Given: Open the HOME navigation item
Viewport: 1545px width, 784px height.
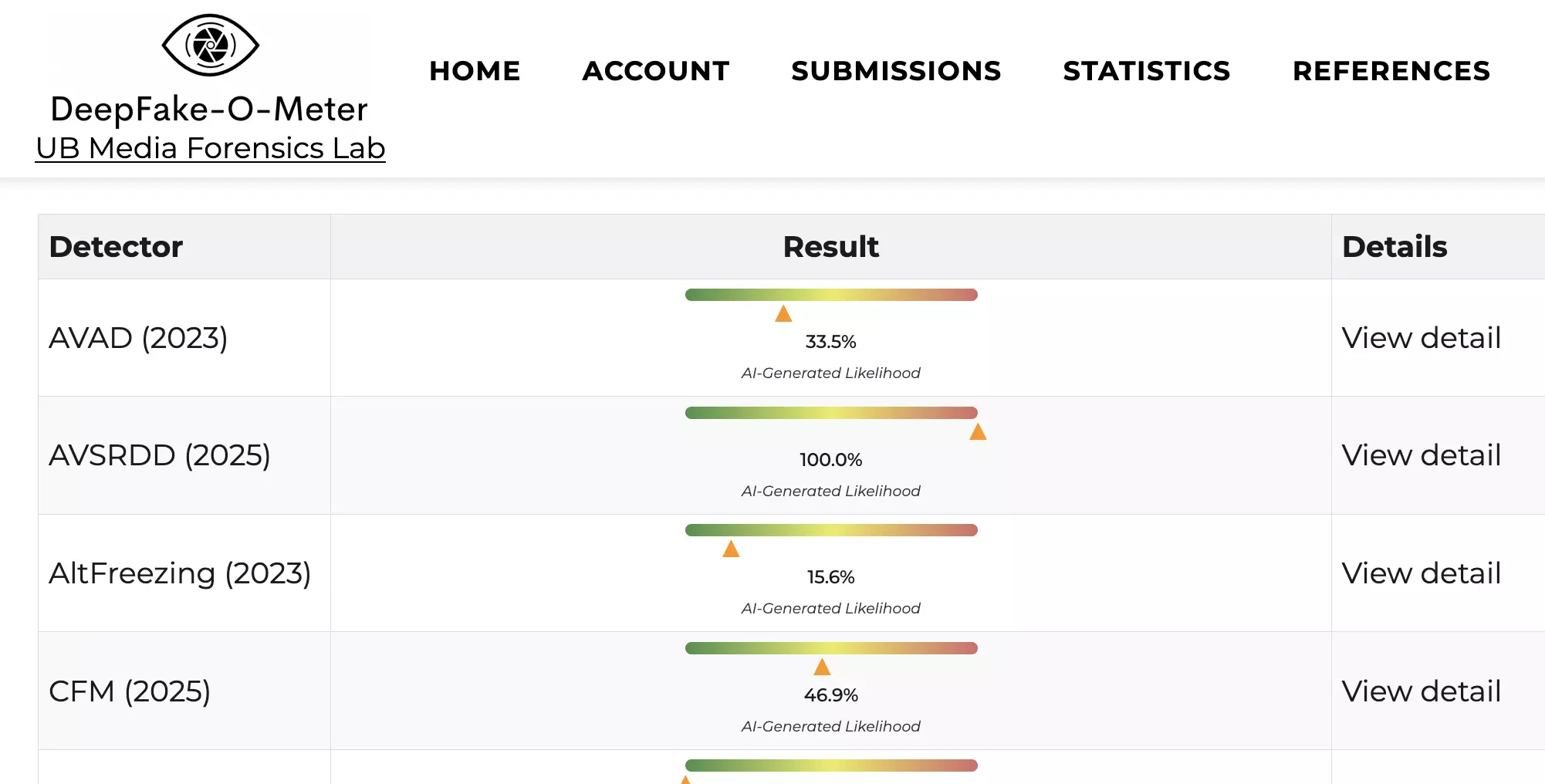Looking at the screenshot, I should point(475,71).
